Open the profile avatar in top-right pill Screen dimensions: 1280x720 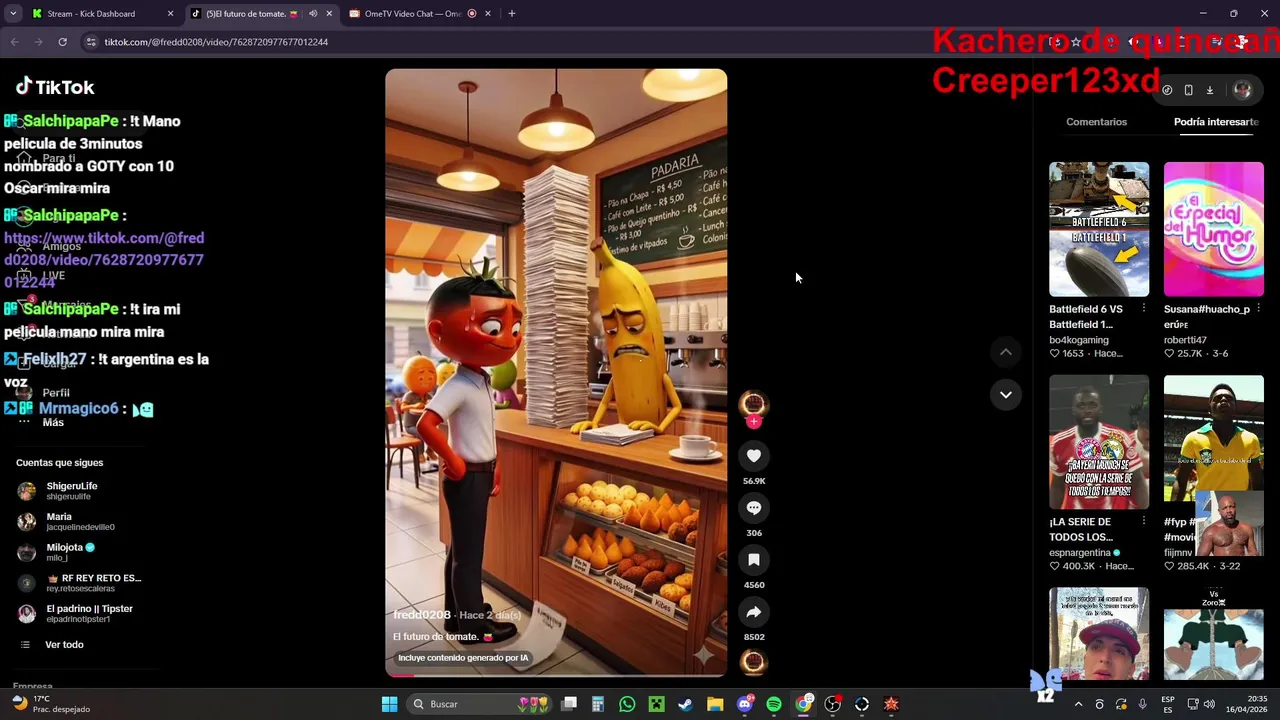[1242, 90]
